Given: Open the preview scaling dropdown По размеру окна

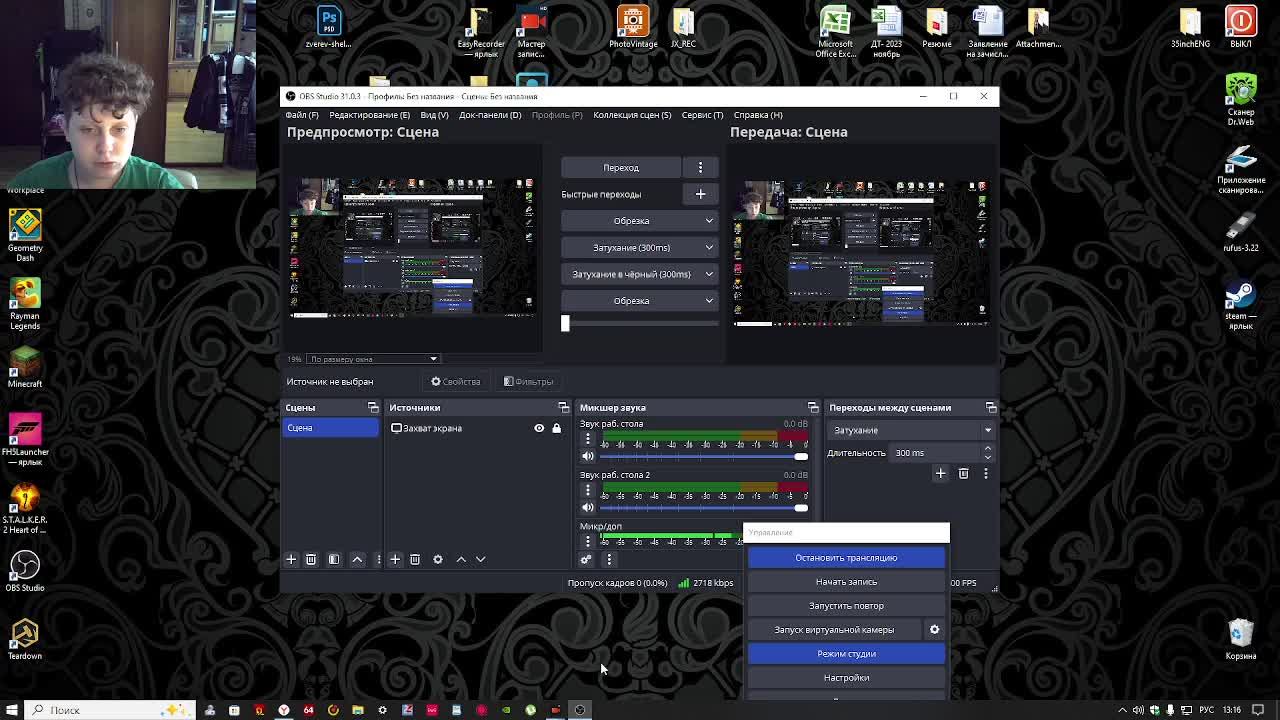Looking at the screenshot, I should [x=372, y=359].
